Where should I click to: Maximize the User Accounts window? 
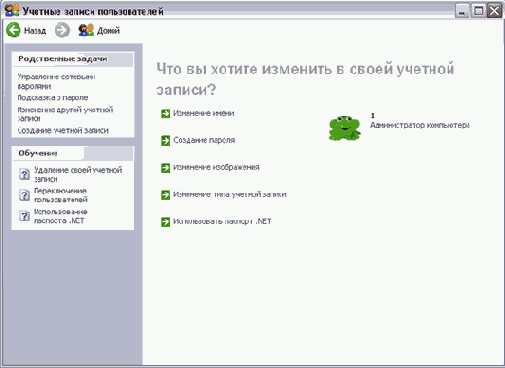pos(478,11)
